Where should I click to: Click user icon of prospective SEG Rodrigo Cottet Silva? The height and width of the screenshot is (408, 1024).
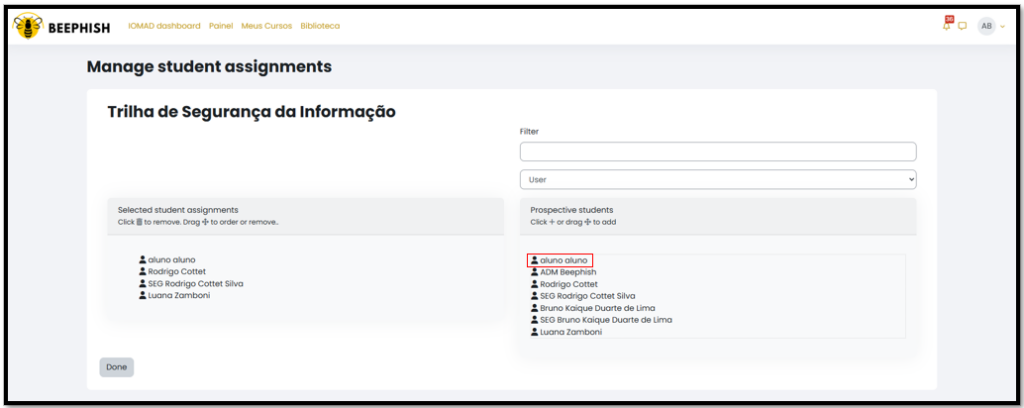coord(534,296)
